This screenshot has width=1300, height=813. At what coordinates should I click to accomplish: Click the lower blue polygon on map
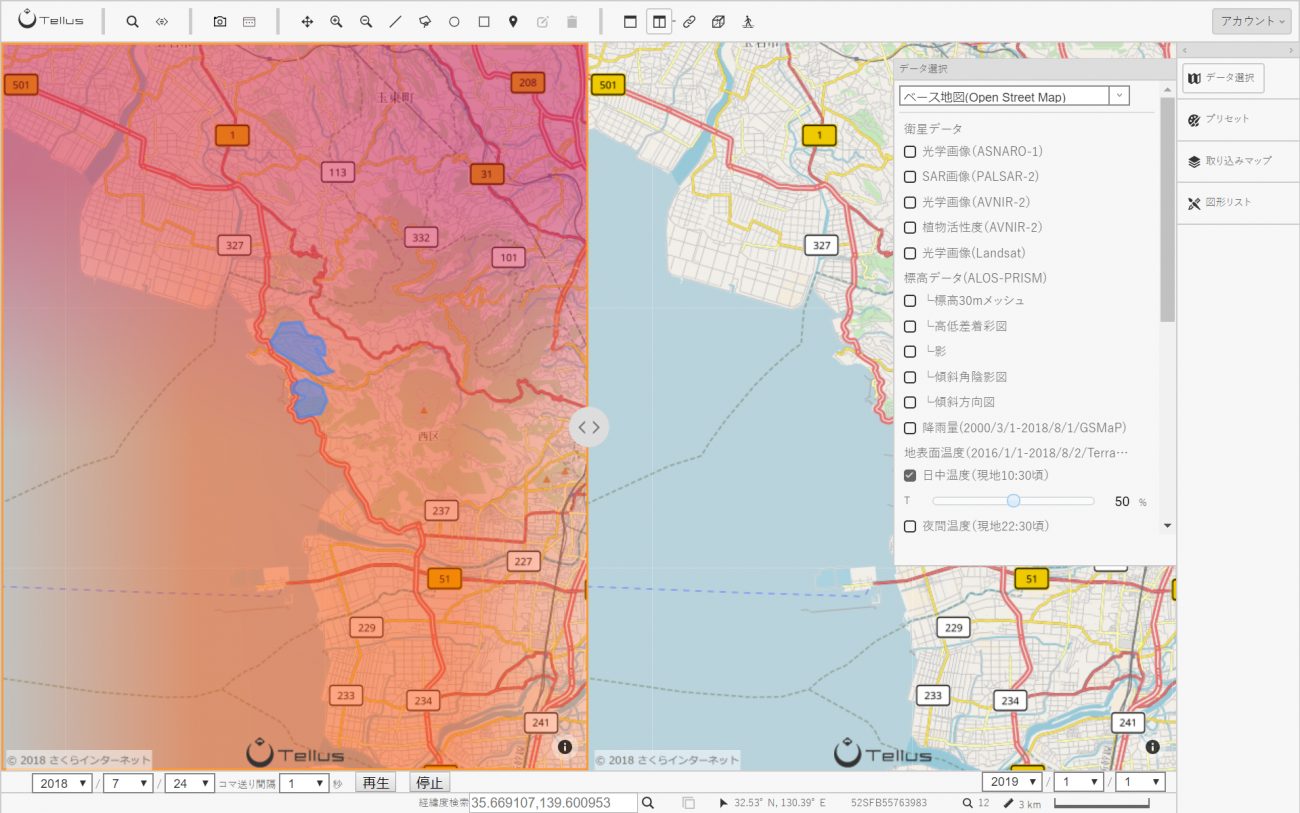[309, 398]
